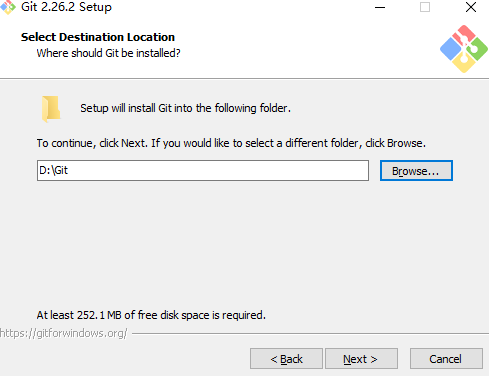Click the 'Setup will install Git' message
This screenshot has width=489, height=376.
tap(185, 108)
